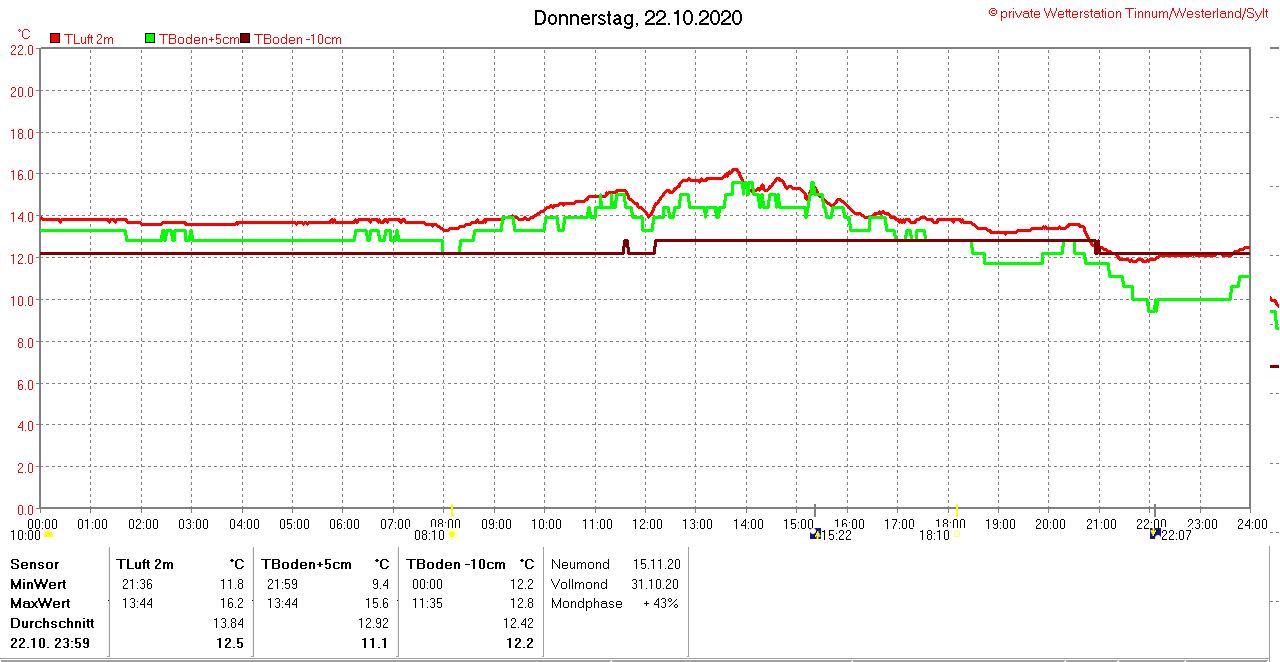Click the Donnerstag, 22.10.2020 chart title
This screenshot has height=662, width=1280.
[x=638, y=18]
